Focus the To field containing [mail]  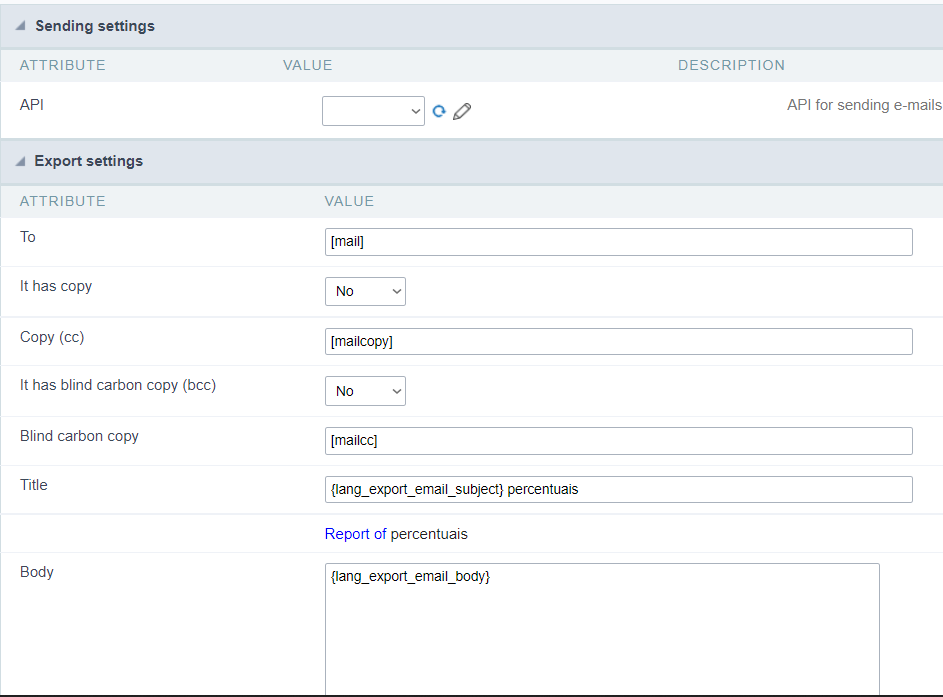618,242
